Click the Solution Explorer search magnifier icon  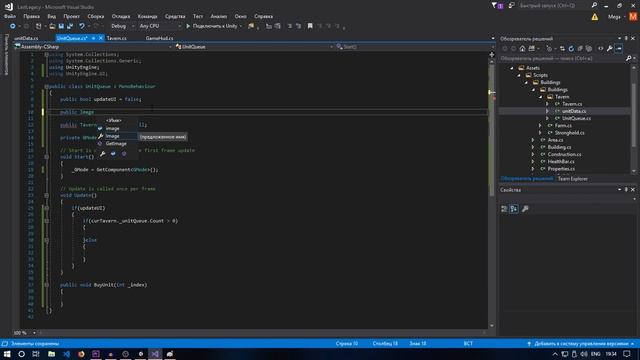pyautogui.click(x=628, y=58)
